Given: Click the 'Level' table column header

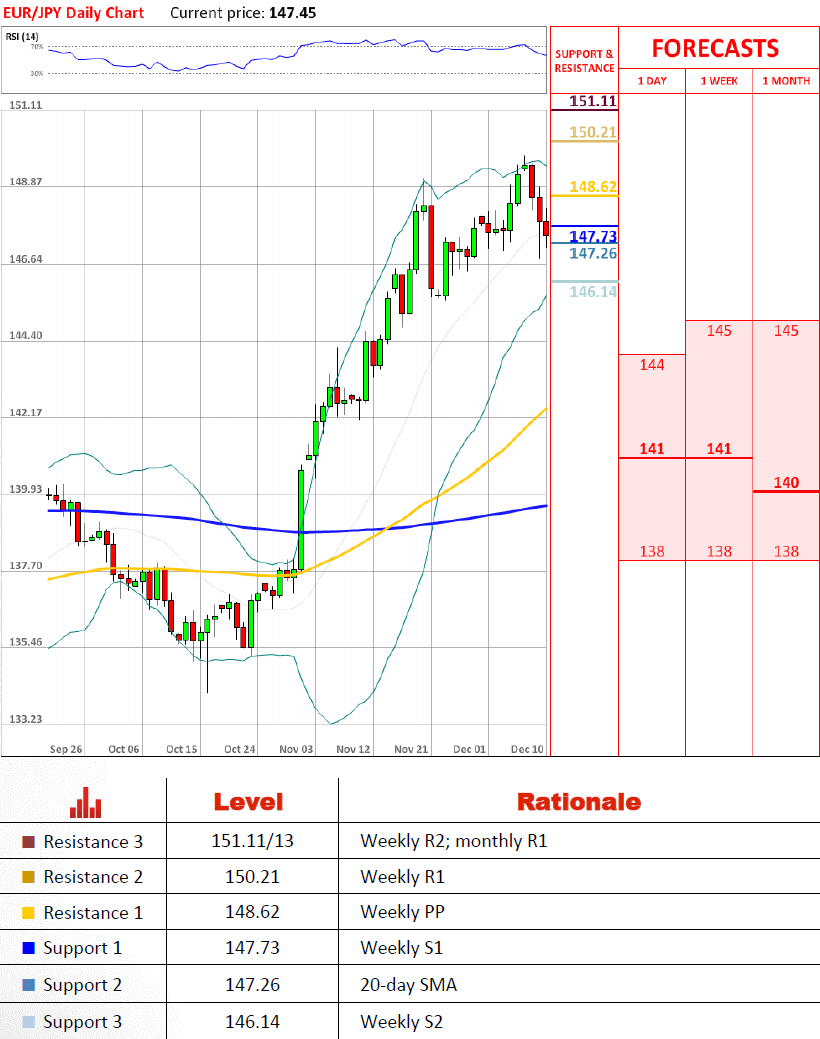Looking at the screenshot, I should pos(249,802).
